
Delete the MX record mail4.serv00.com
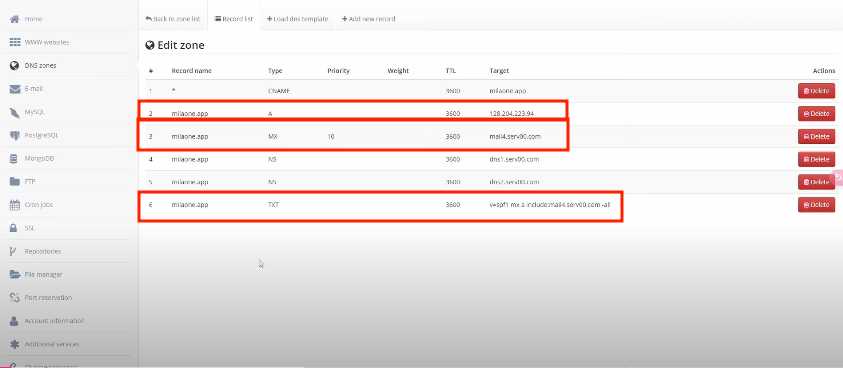[x=816, y=137]
